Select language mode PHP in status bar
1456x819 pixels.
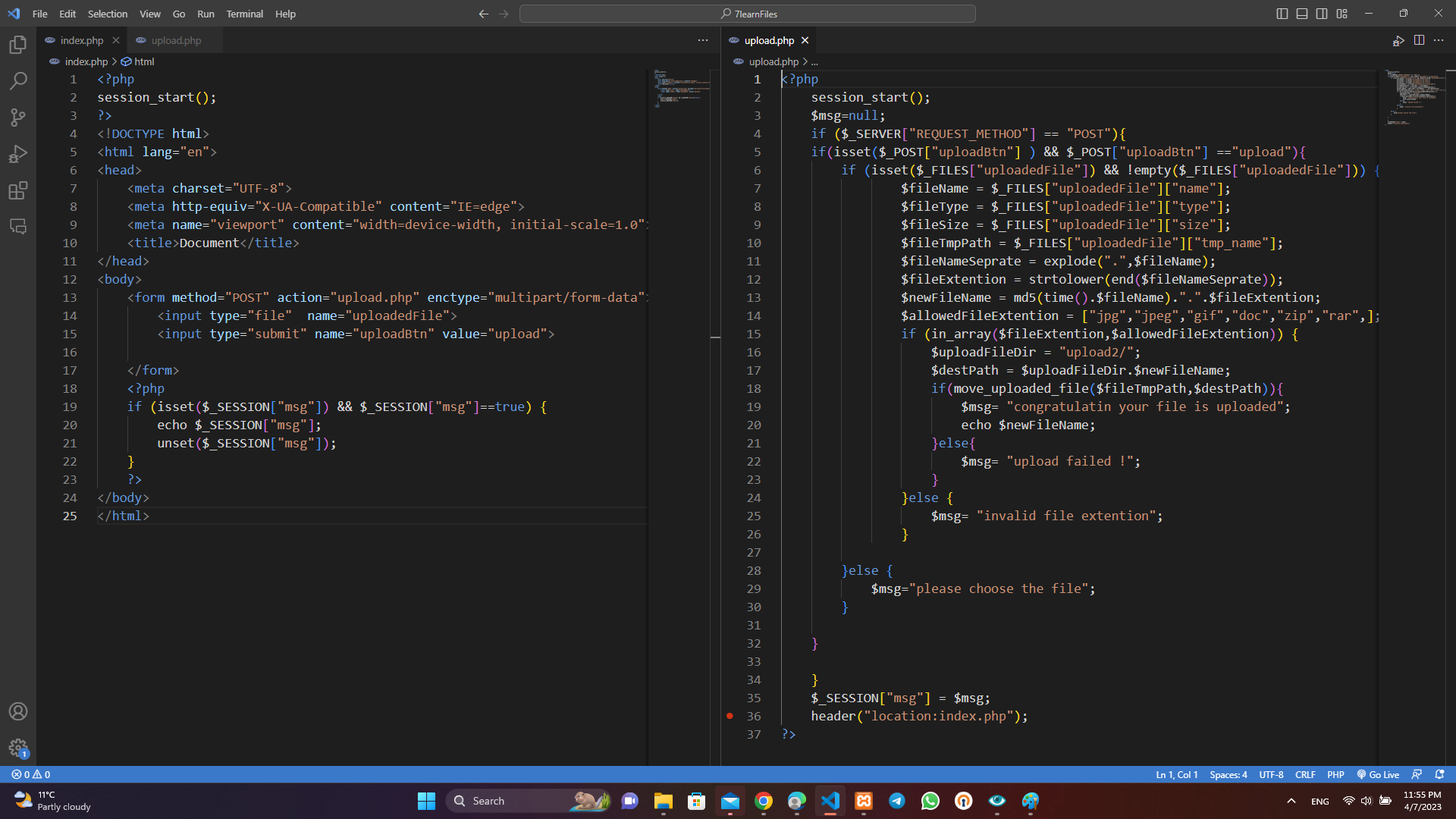coord(1335,774)
